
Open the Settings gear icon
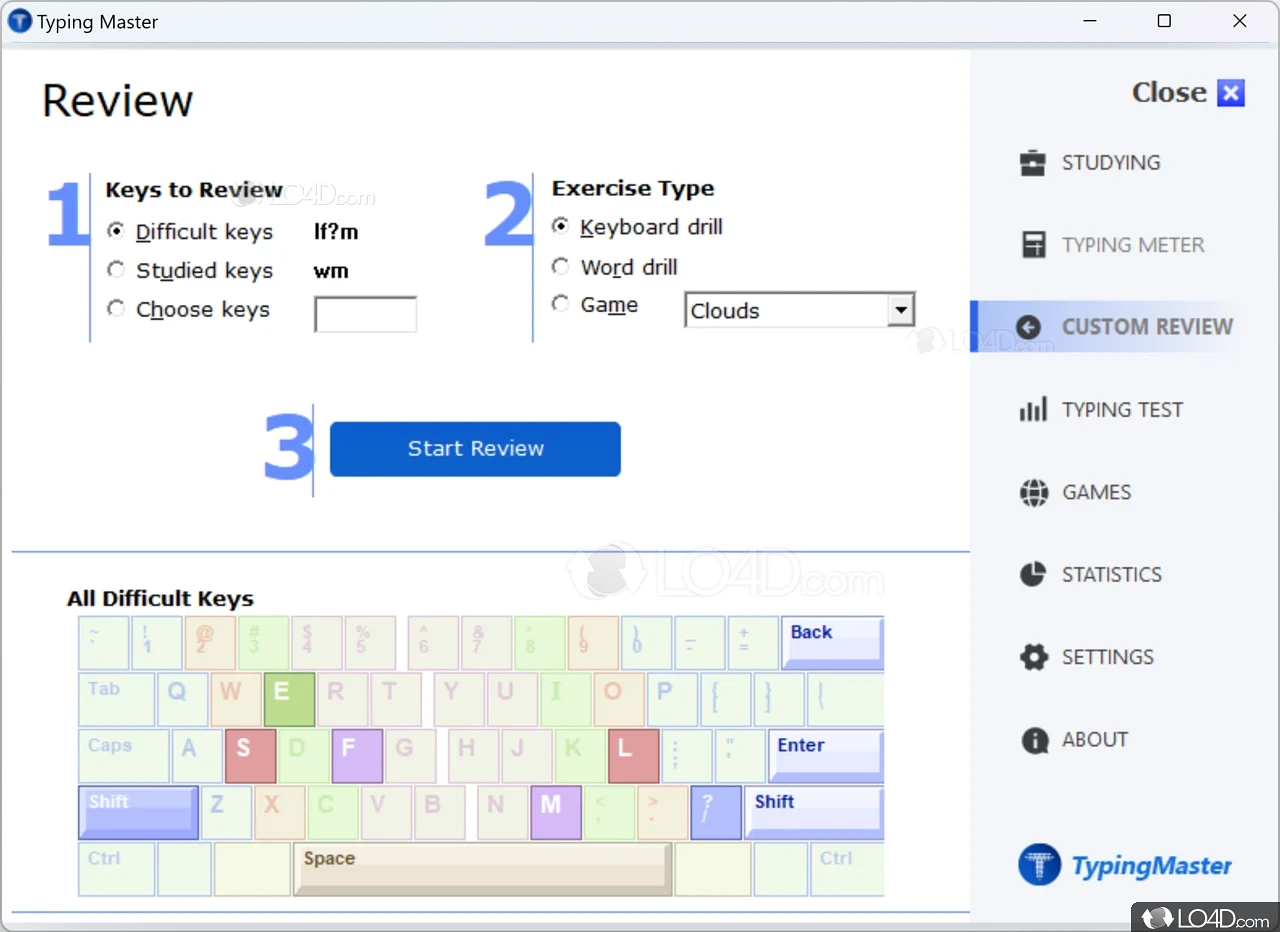pos(1032,657)
